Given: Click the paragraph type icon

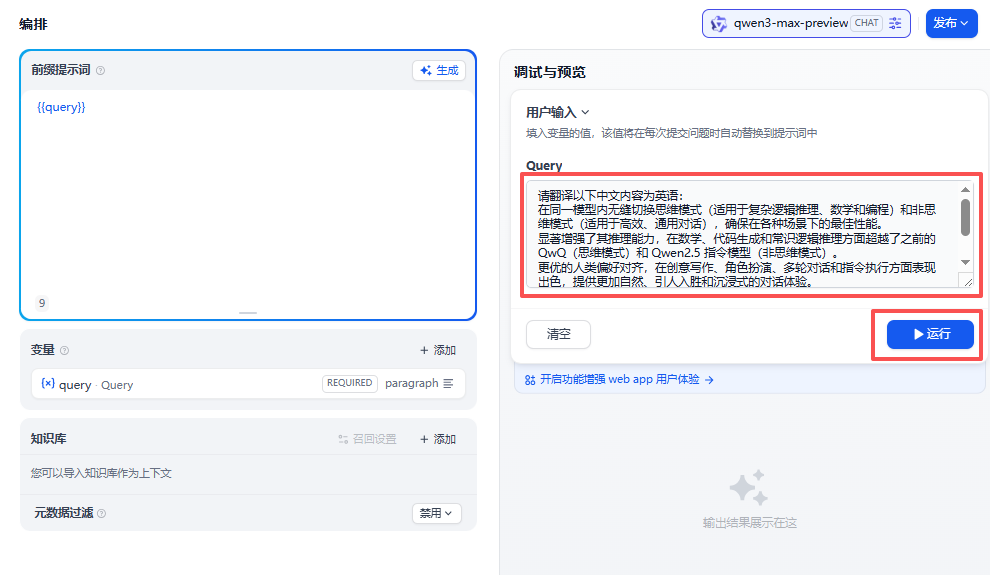Looking at the screenshot, I should (448, 383).
